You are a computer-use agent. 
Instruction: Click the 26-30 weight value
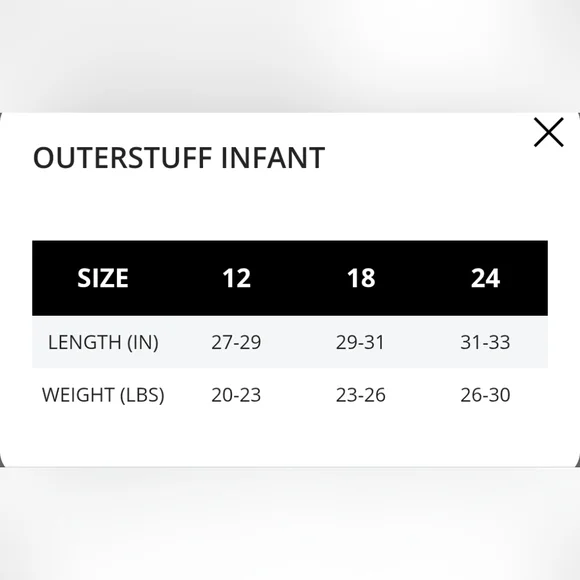coord(485,395)
